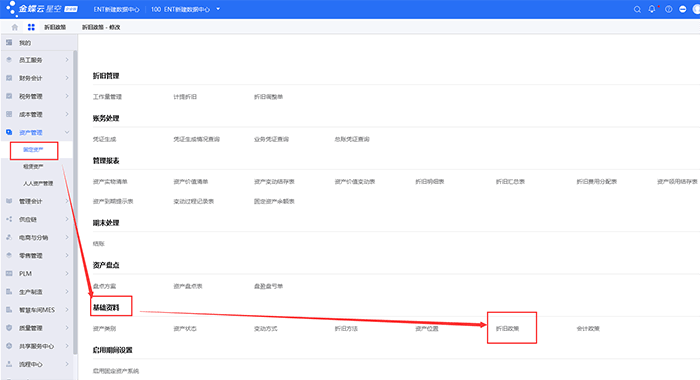Image resolution: width=700 pixels, height=380 pixels.
Task: Click the 共享服务中心 sidebar icon
Action: pyautogui.click(x=9, y=346)
